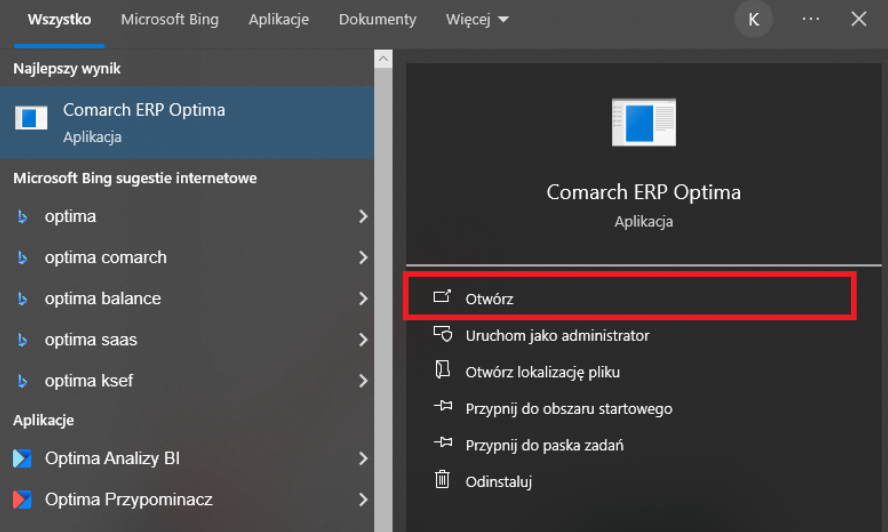Click the Optima Analizy BI app icon
The height and width of the screenshot is (532, 888).
tap(22, 458)
